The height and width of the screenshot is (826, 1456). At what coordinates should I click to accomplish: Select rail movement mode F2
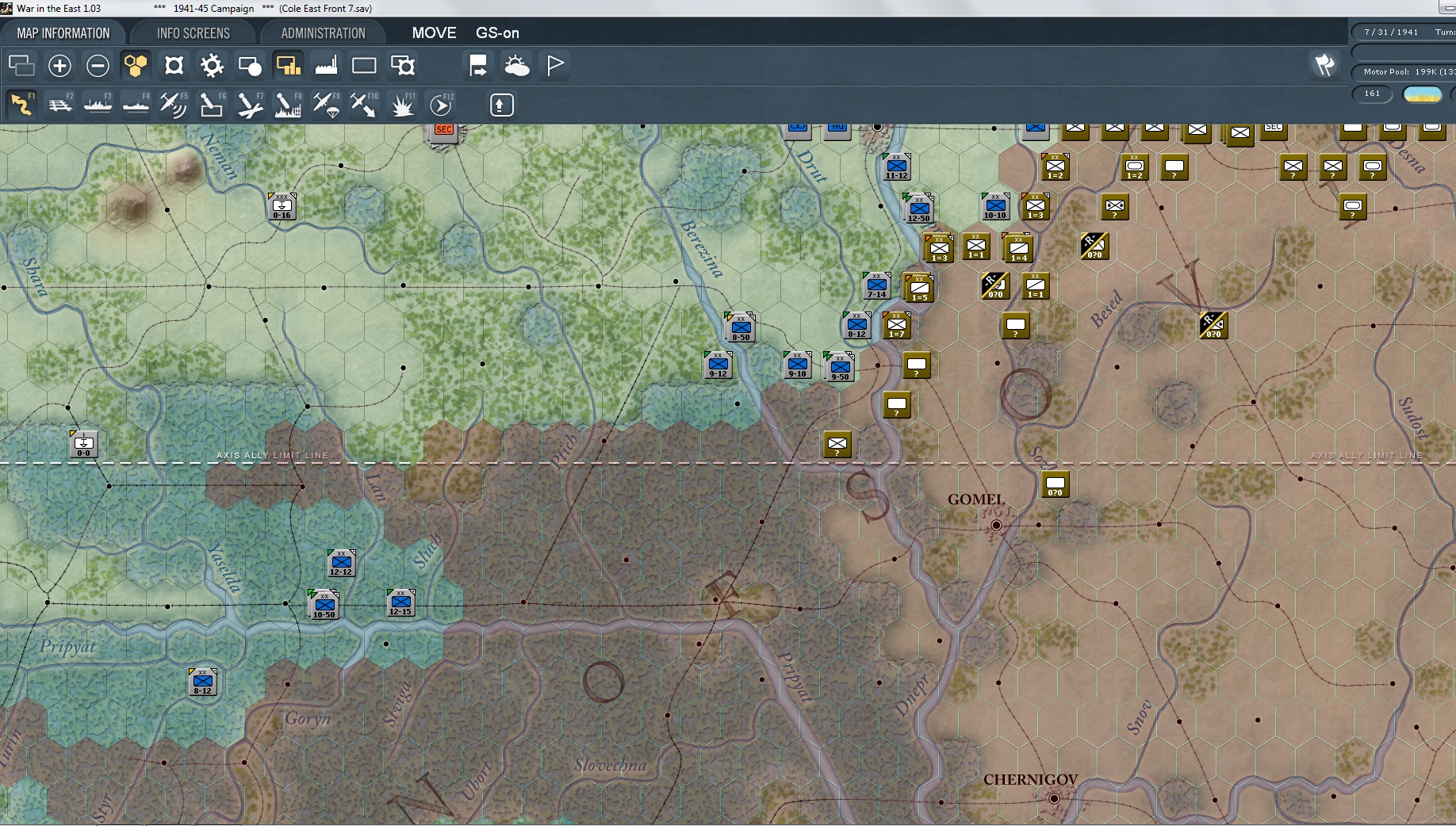[x=60, y=105]
